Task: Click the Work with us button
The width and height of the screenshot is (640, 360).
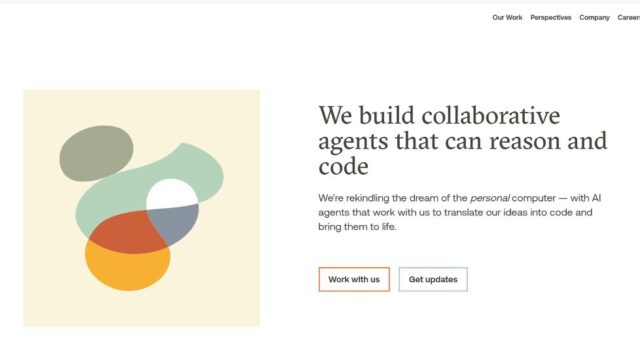Action: pos(354,279)
